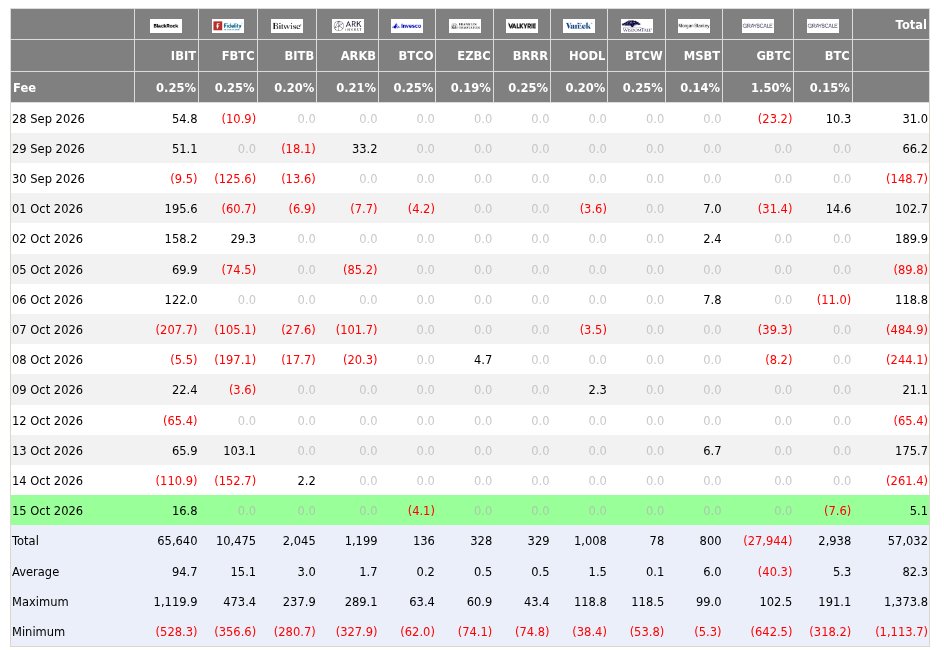Click the Fee row label
The width and height of the screenshot is (944, 650).
click(x=24, y=87)
